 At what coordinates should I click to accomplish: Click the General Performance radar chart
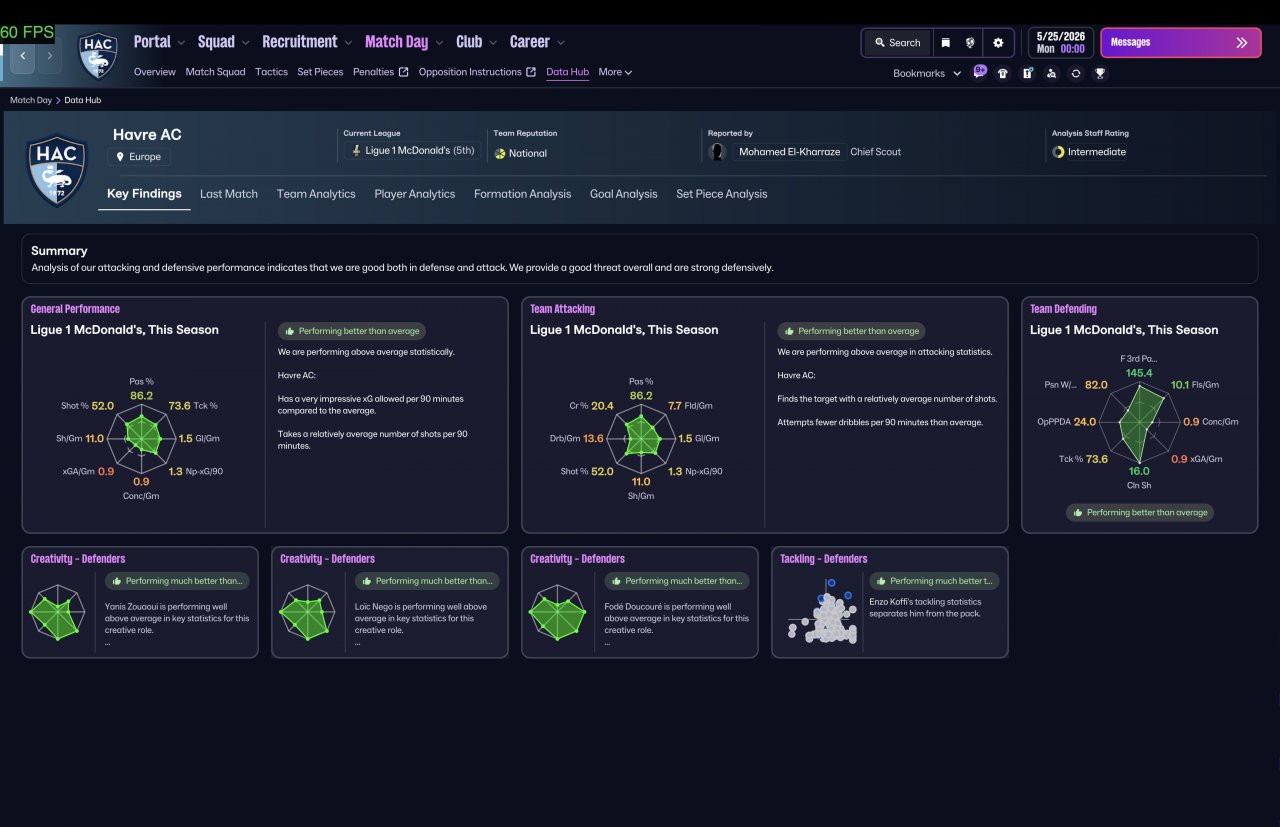tap(141, 437)
